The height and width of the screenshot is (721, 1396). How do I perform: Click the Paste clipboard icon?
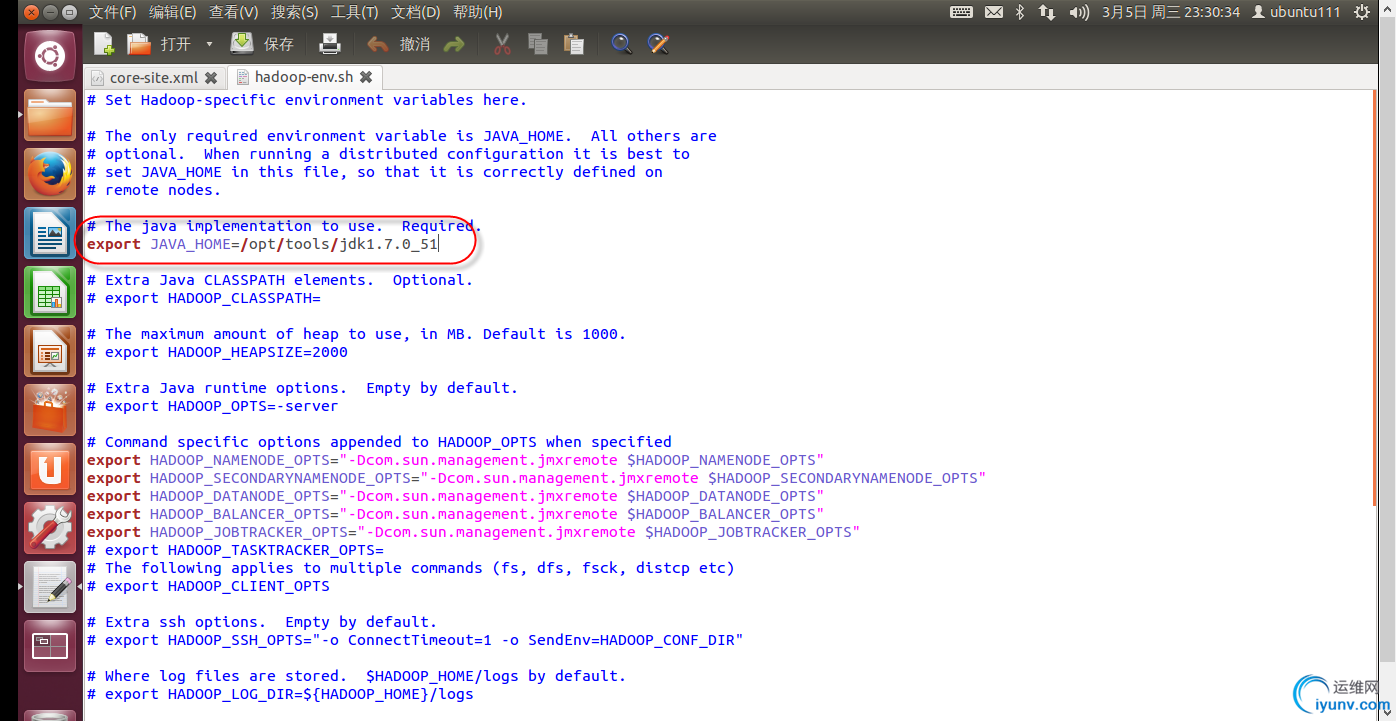573,44
